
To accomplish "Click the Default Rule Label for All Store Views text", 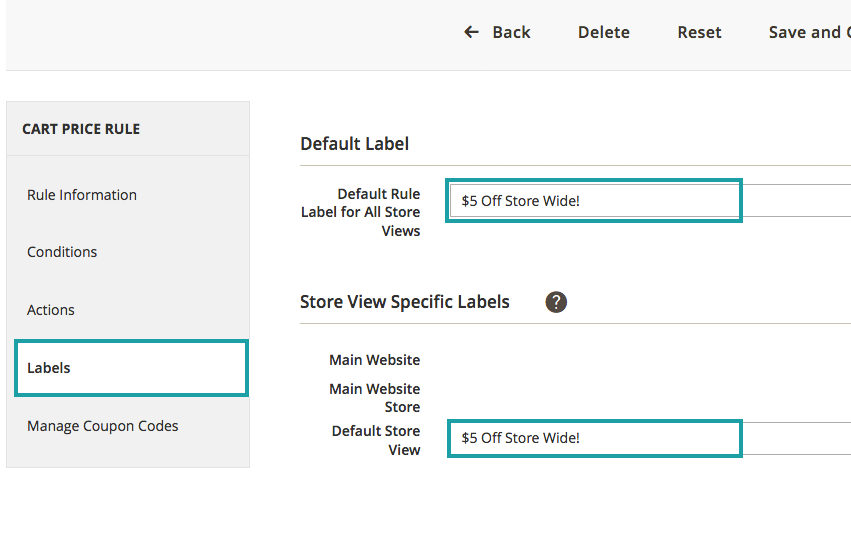I will (x=361, y=212).
